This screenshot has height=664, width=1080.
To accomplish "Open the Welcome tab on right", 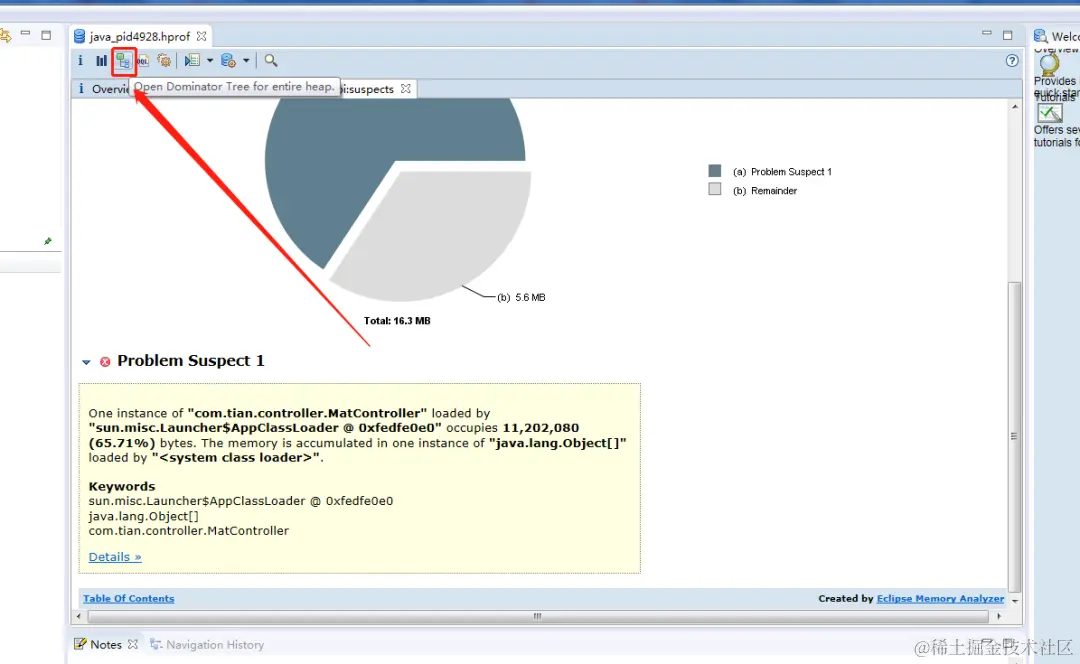I will pyautogui.click(x=1057, y=37).
